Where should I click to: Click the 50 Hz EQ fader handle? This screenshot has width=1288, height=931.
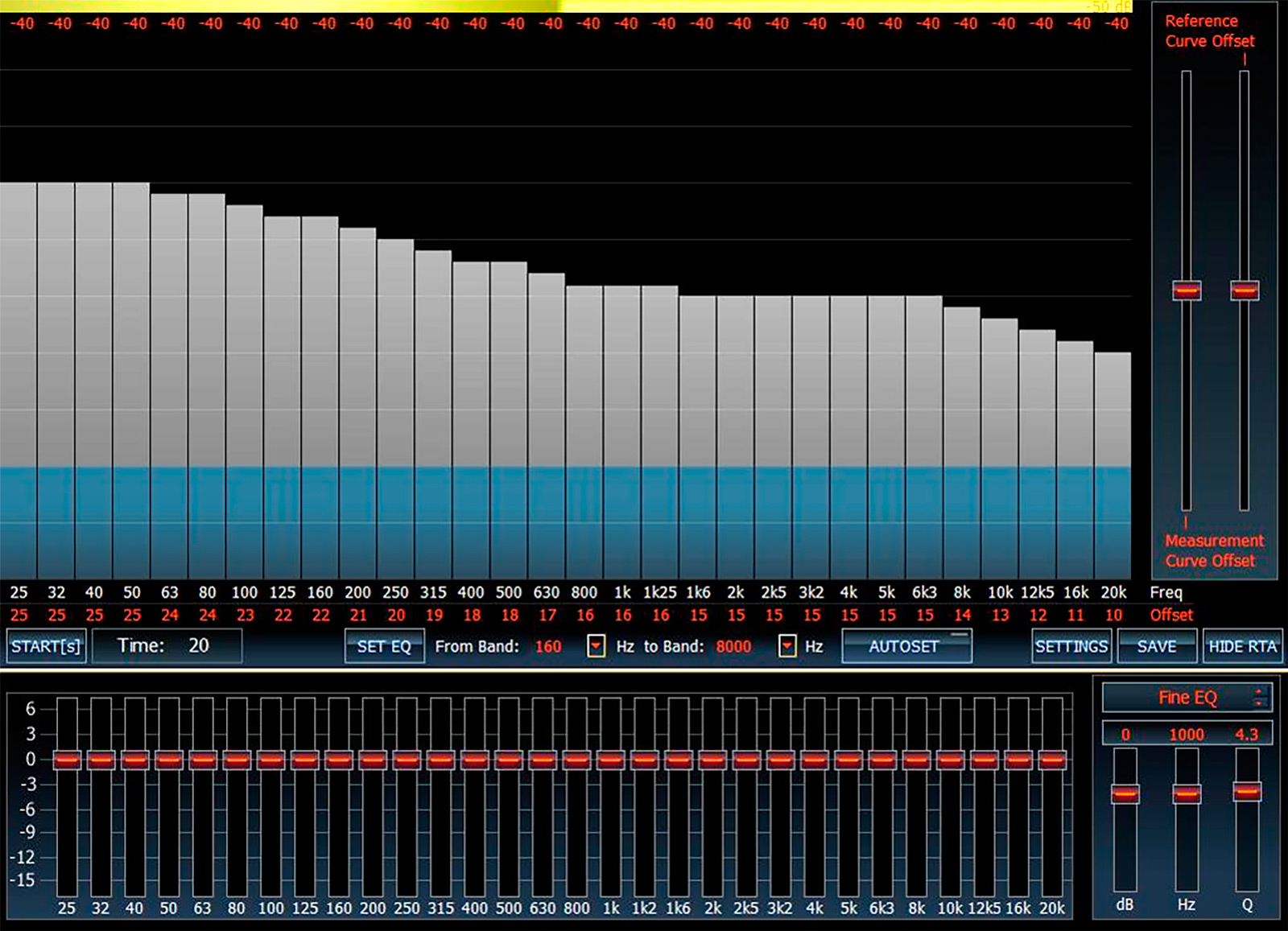(x=168, y=759)
